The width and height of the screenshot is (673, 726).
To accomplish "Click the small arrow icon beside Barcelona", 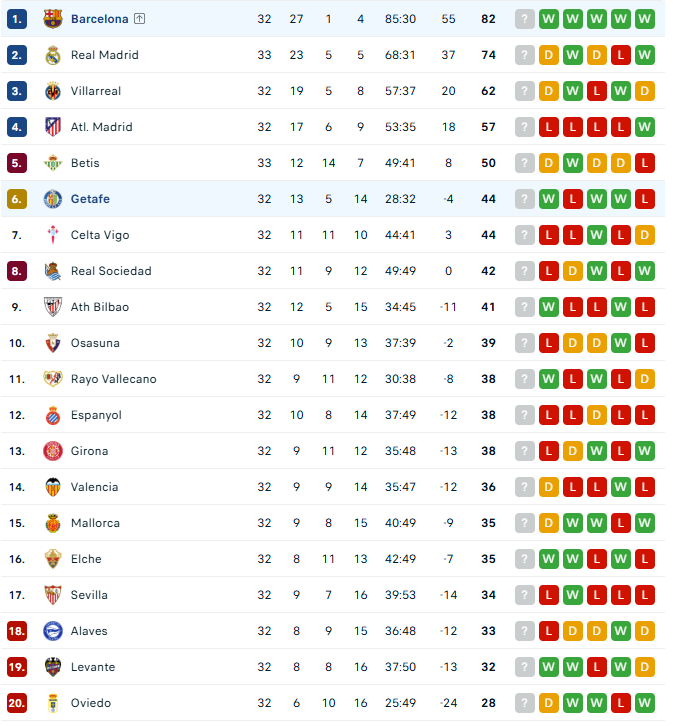I will coord(139,19).
